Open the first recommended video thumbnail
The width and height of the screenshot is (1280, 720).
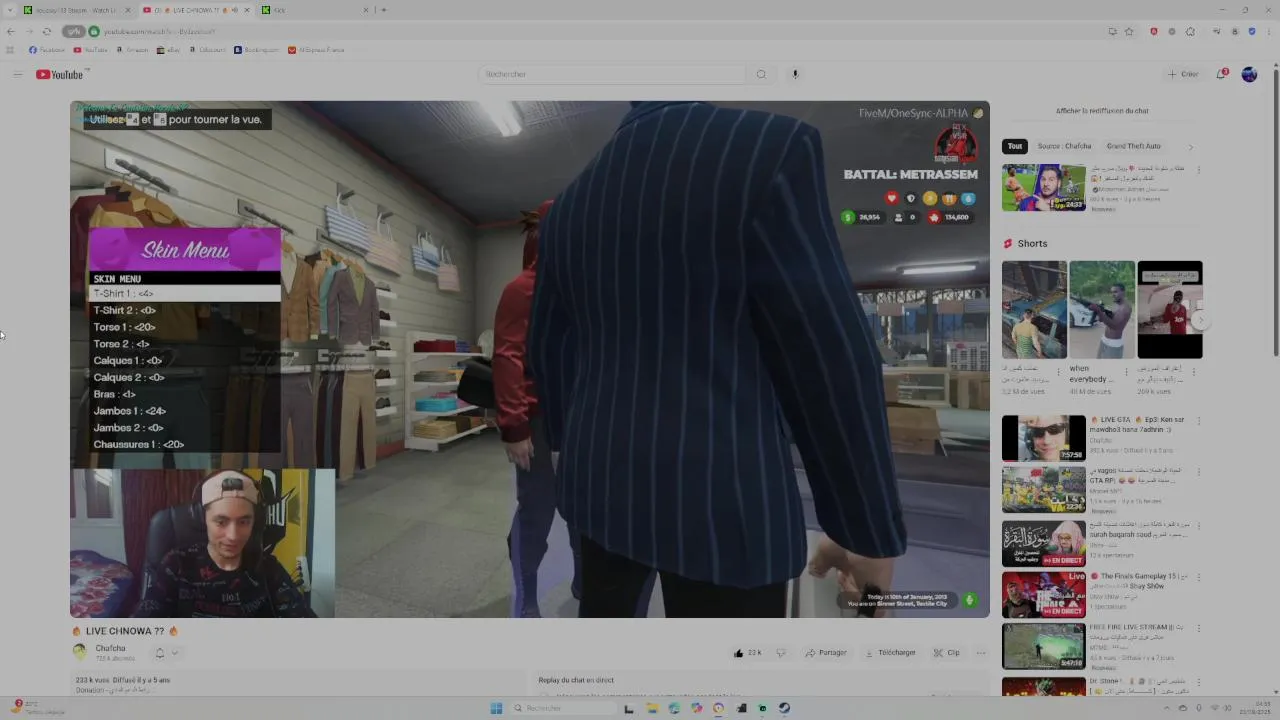click(1043, 188)
